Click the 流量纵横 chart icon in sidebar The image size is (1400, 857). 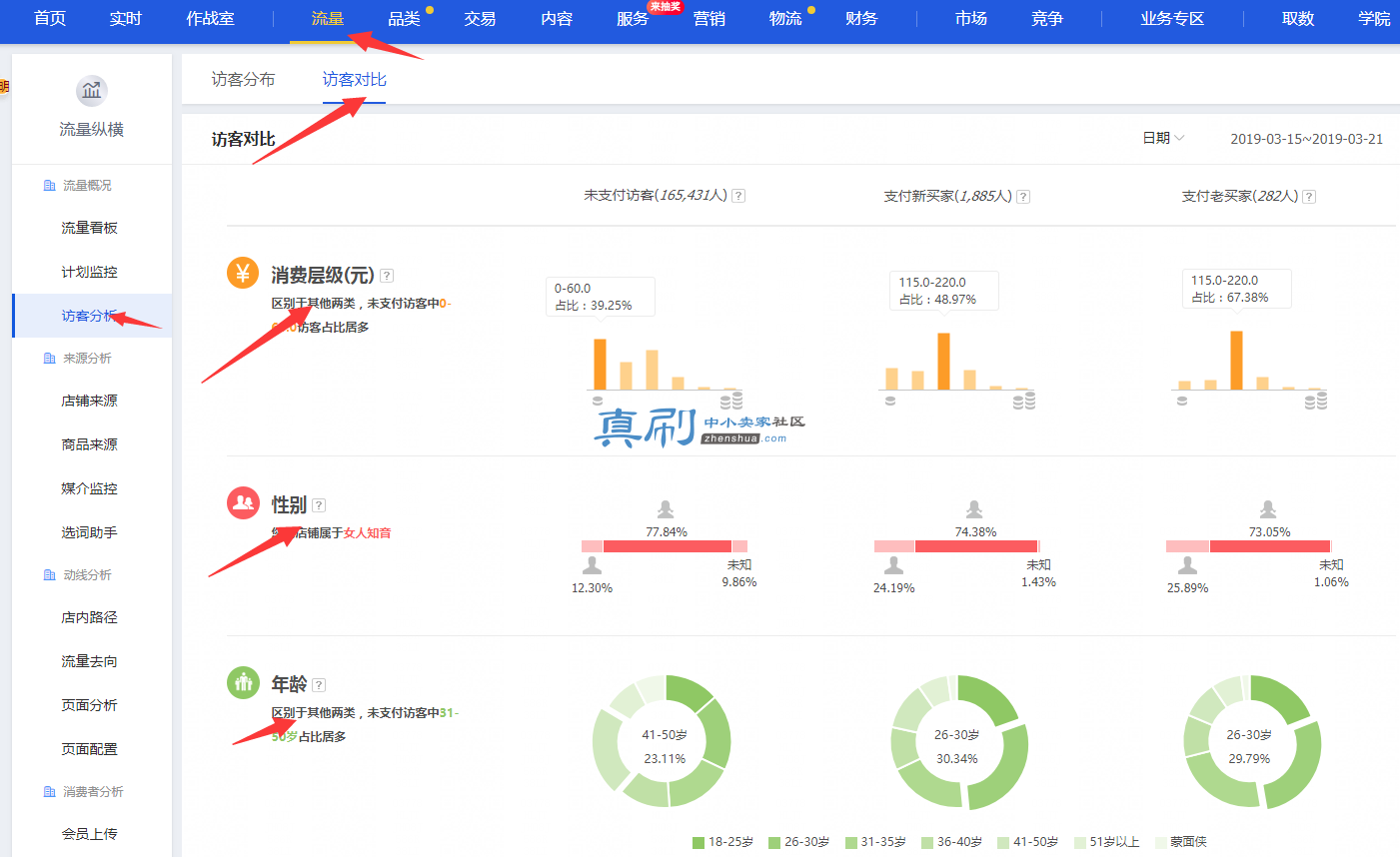coord(92,91)
